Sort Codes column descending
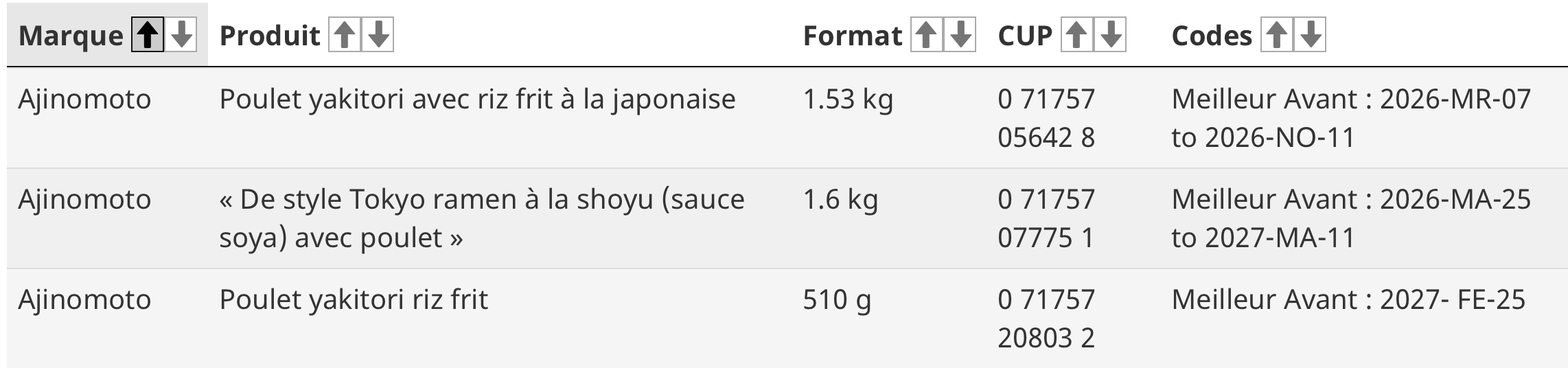Image resolution: width=1568 pixels, height=368 pixels. point(1311,35)
